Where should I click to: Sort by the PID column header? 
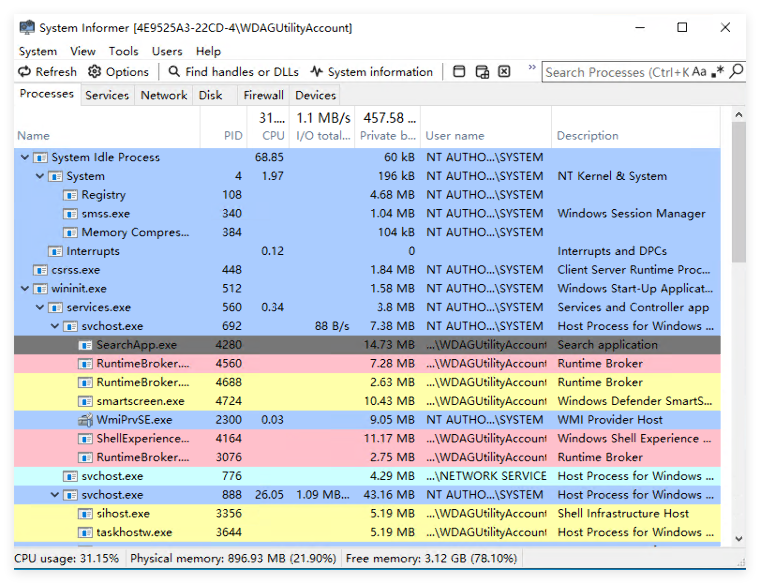(x=223, y=127)
